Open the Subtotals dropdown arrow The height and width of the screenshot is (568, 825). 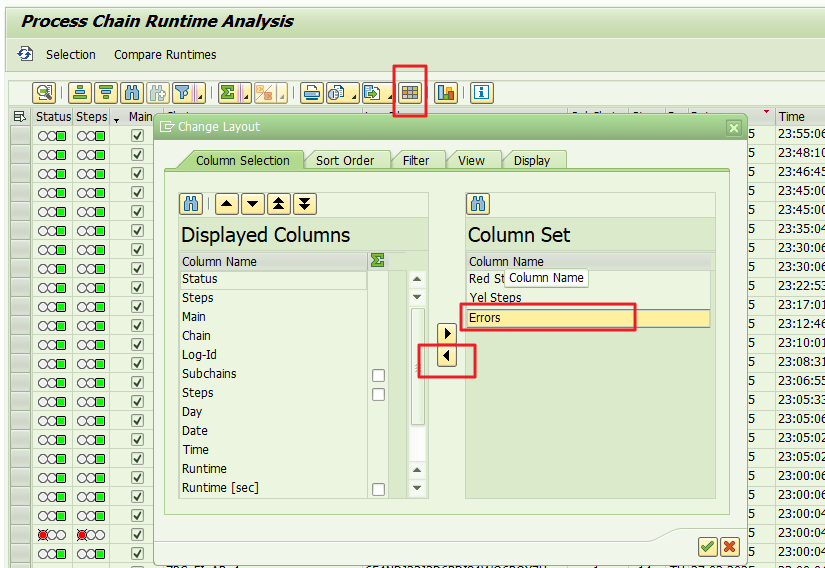click(281, 93)
